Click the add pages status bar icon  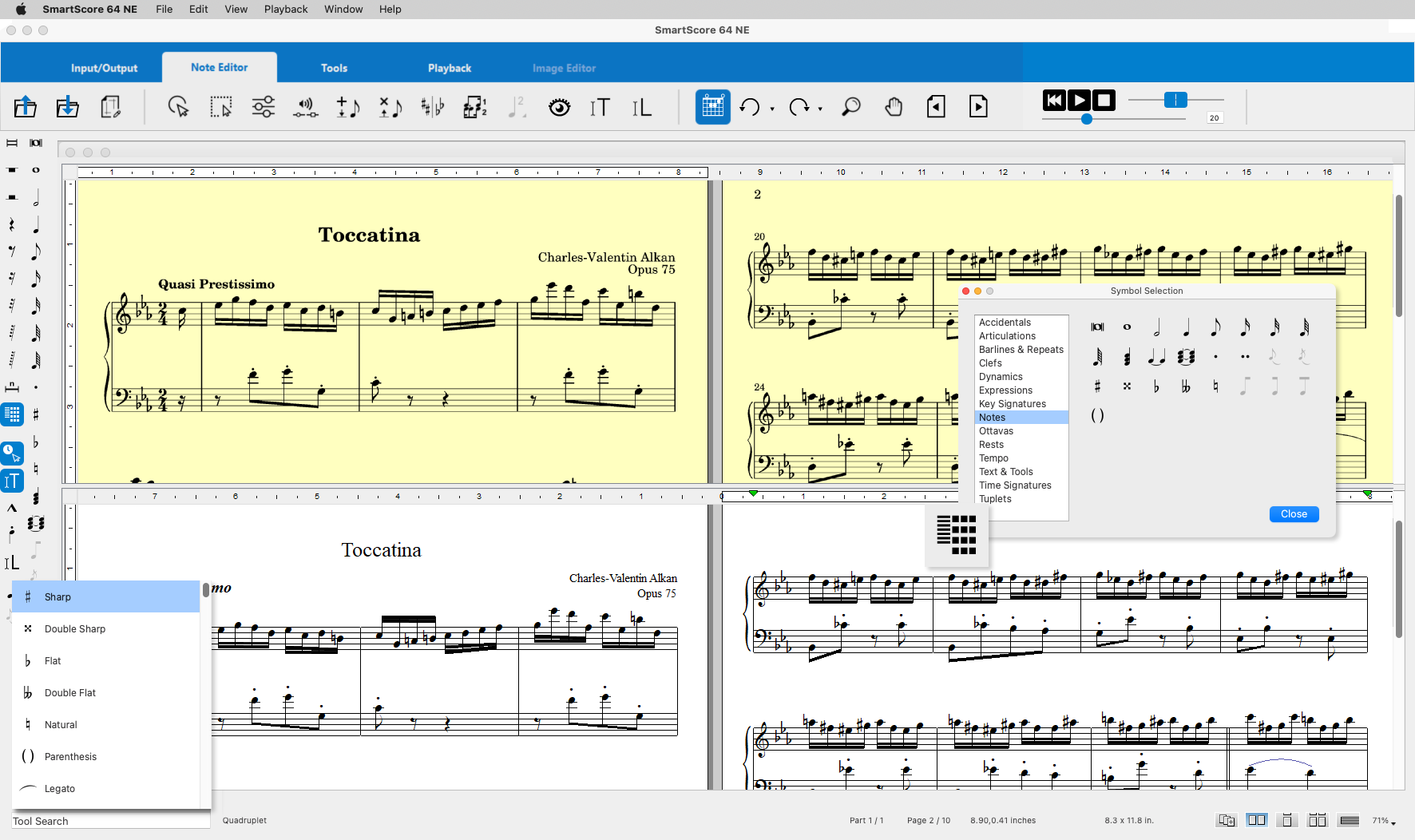[1227, 820]
